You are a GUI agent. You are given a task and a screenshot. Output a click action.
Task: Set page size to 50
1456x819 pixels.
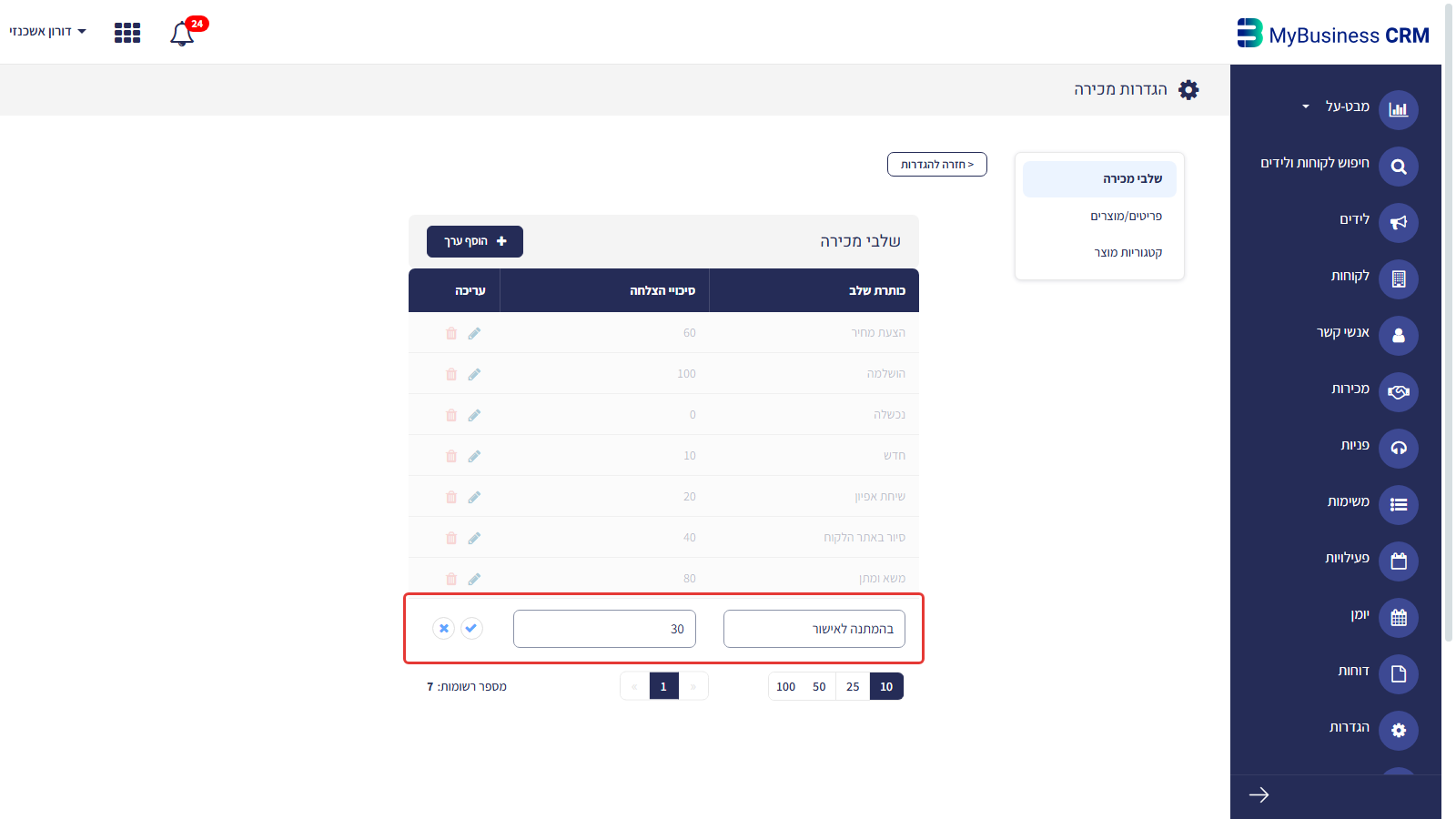pos(819,686)
